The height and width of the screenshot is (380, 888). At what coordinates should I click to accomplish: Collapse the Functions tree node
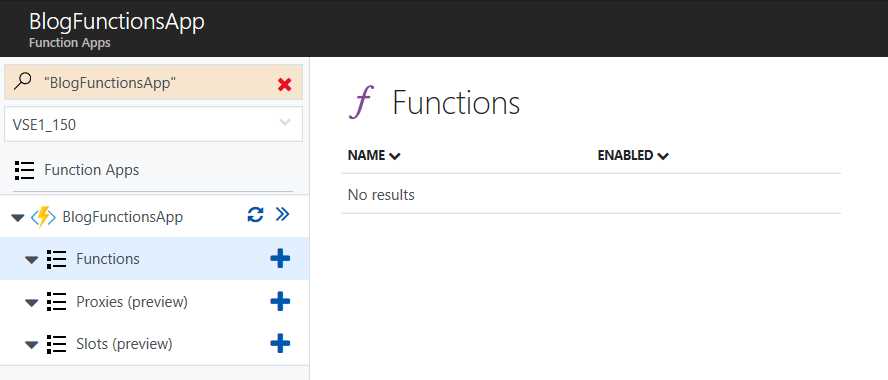coord(32,260)
